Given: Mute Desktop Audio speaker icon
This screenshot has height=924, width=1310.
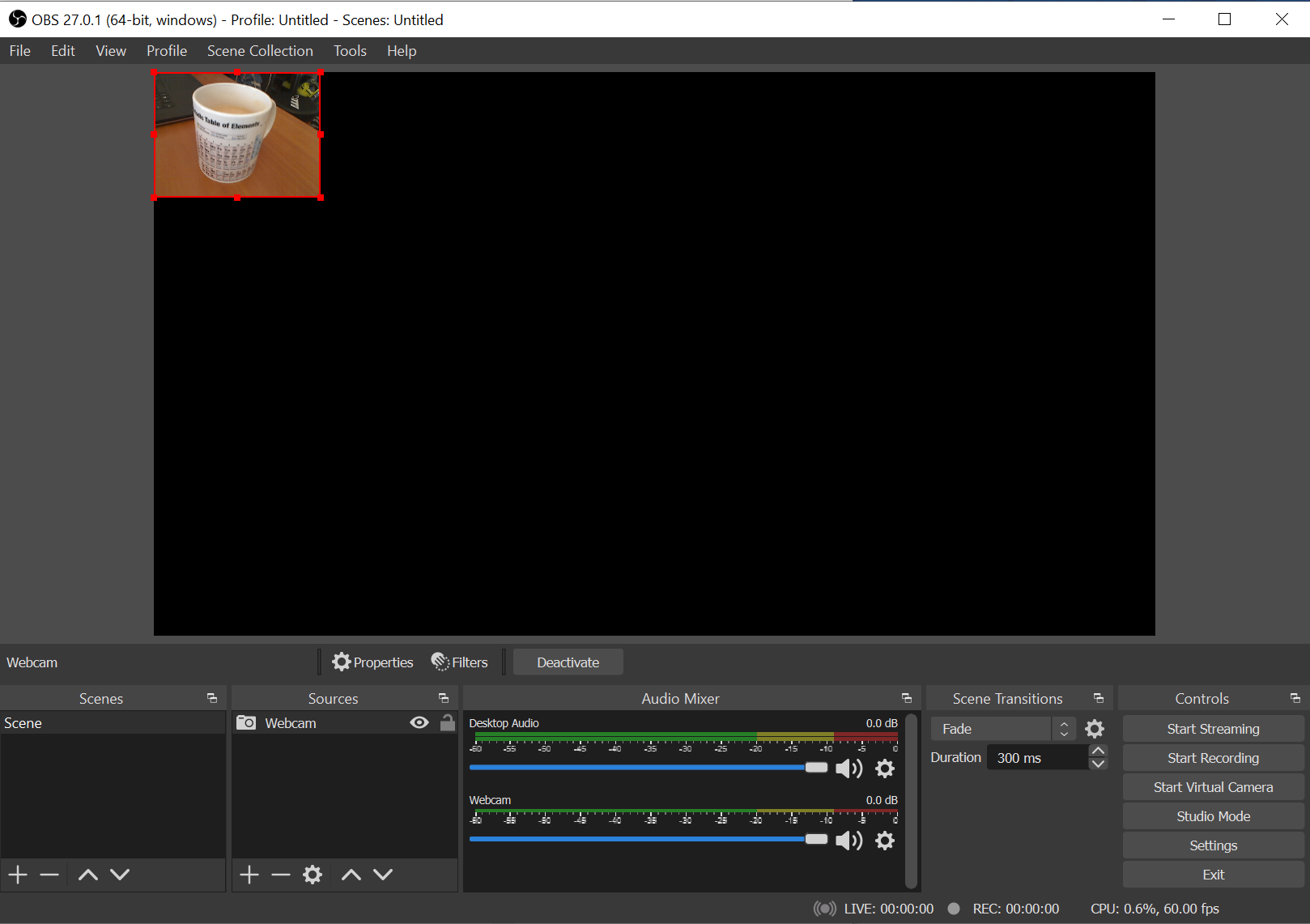Looking at the screenshot, I should point(848,769).
